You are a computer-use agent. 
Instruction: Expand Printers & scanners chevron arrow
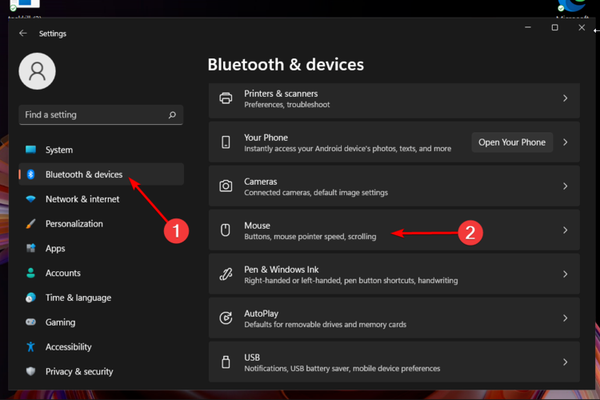pyautogui.click(x=565, y=98)
